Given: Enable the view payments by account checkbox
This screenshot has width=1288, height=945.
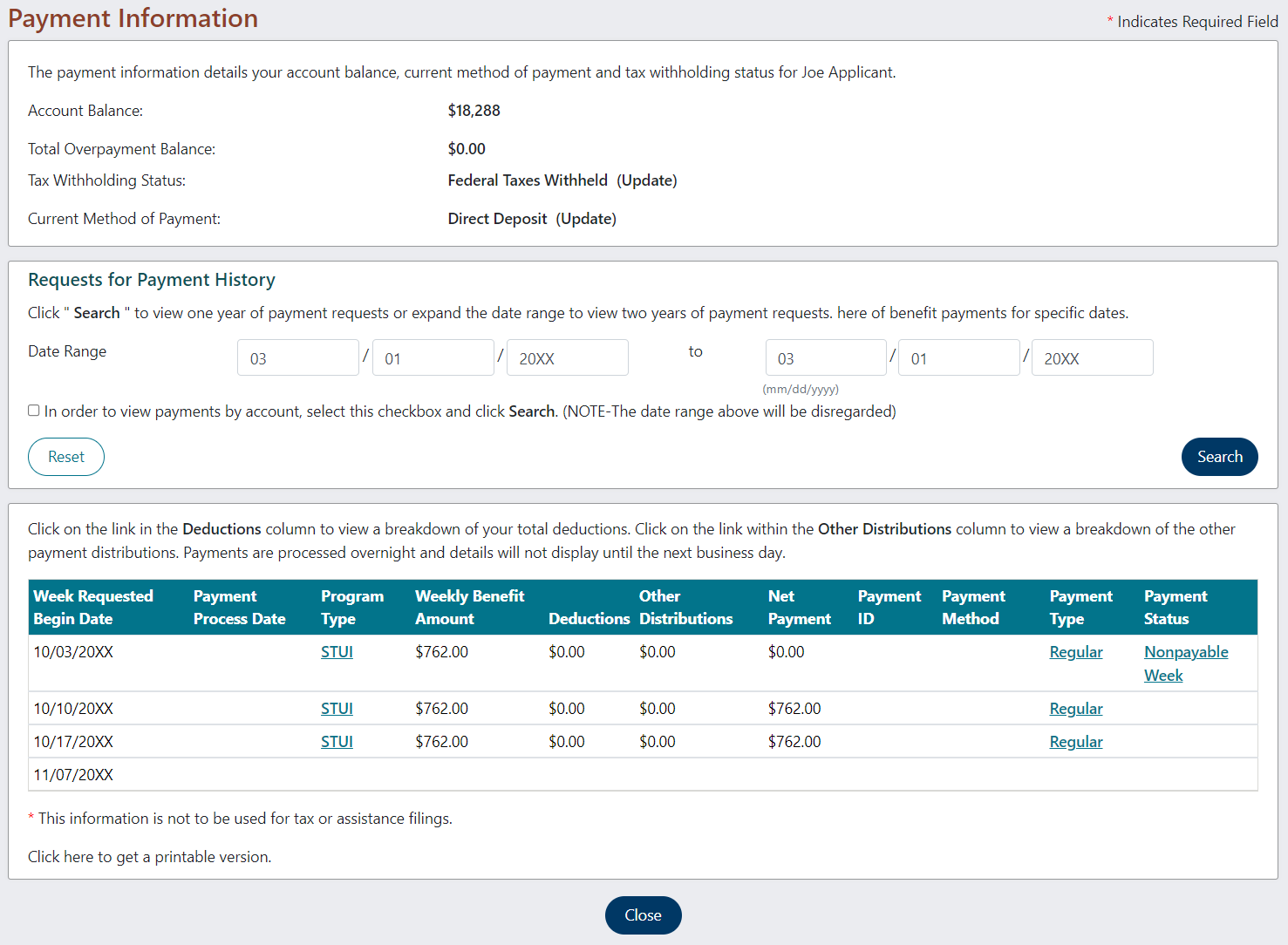Looking at the screenshot, I should click(x=33, y=410).
